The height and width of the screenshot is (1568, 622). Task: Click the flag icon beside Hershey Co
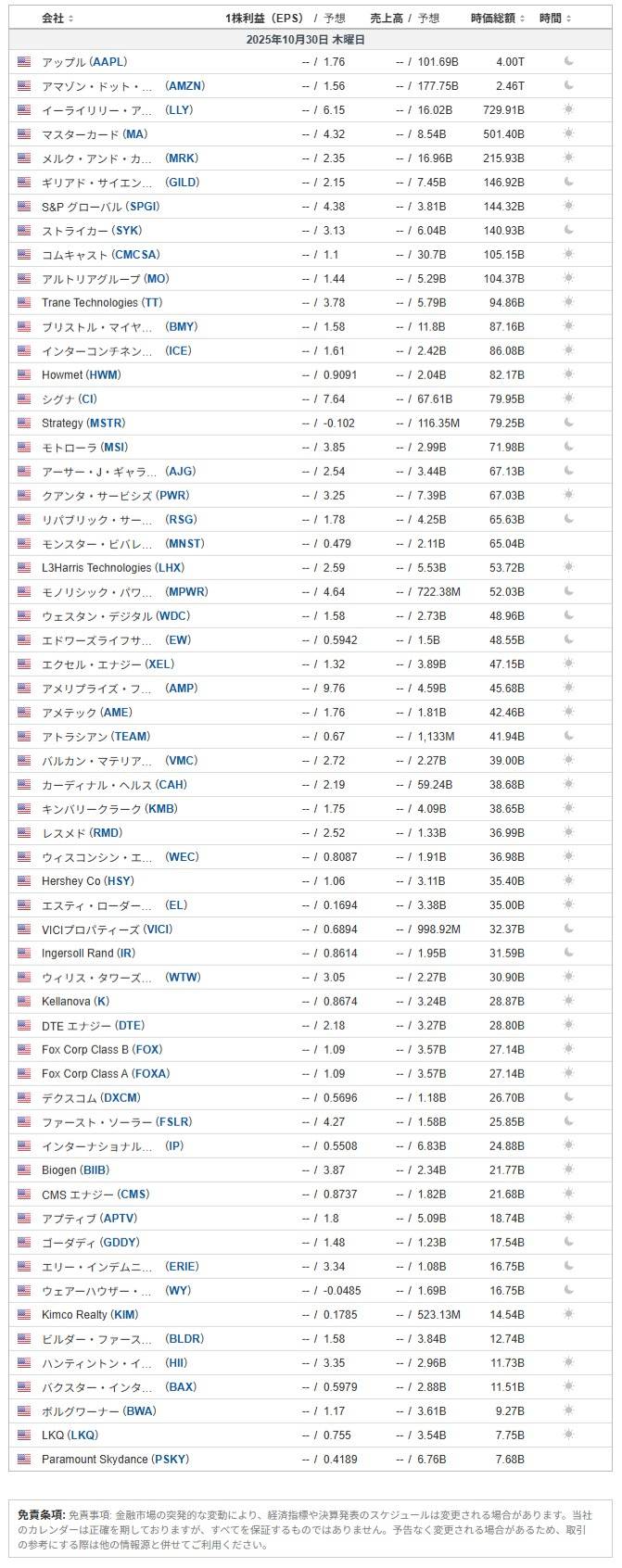pos(24,881)
